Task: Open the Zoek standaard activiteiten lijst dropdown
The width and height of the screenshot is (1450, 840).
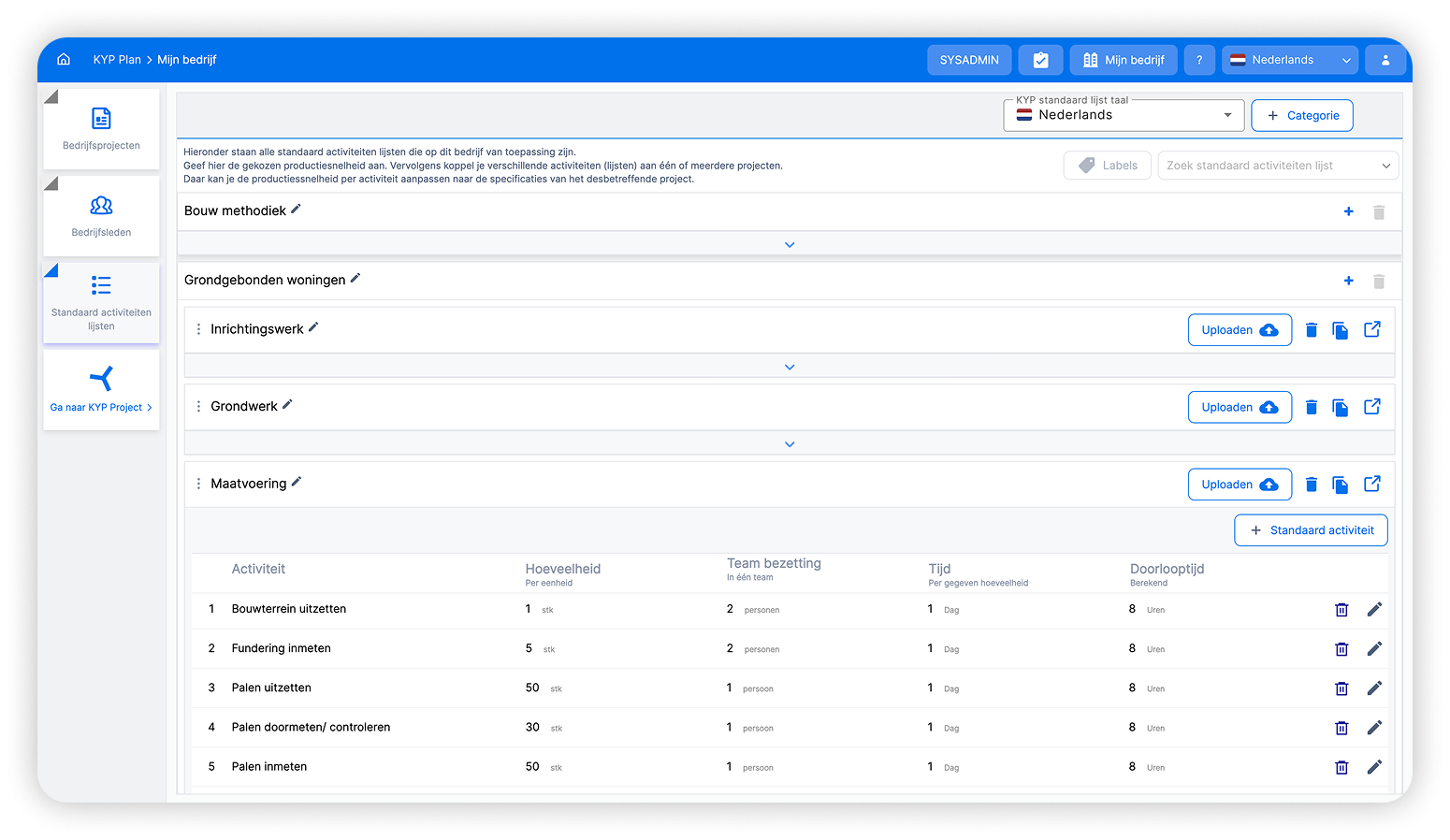Action: pos(1278,166)
